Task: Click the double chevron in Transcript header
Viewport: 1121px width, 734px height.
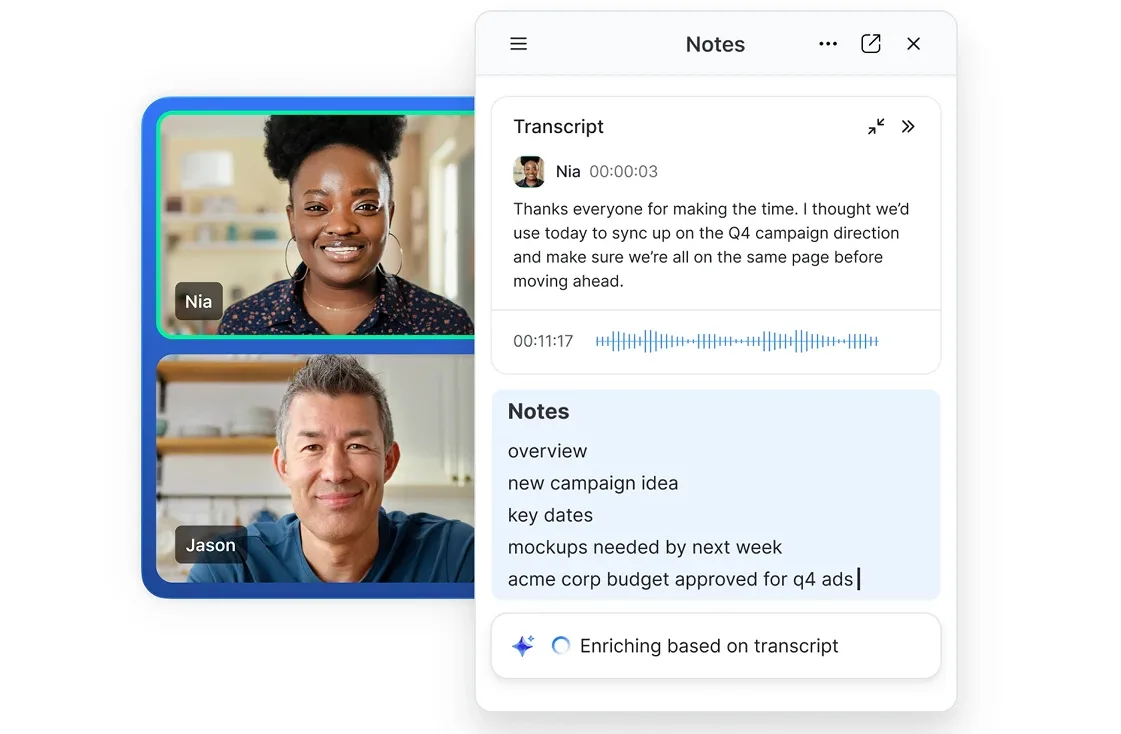Action: (908, 127)
